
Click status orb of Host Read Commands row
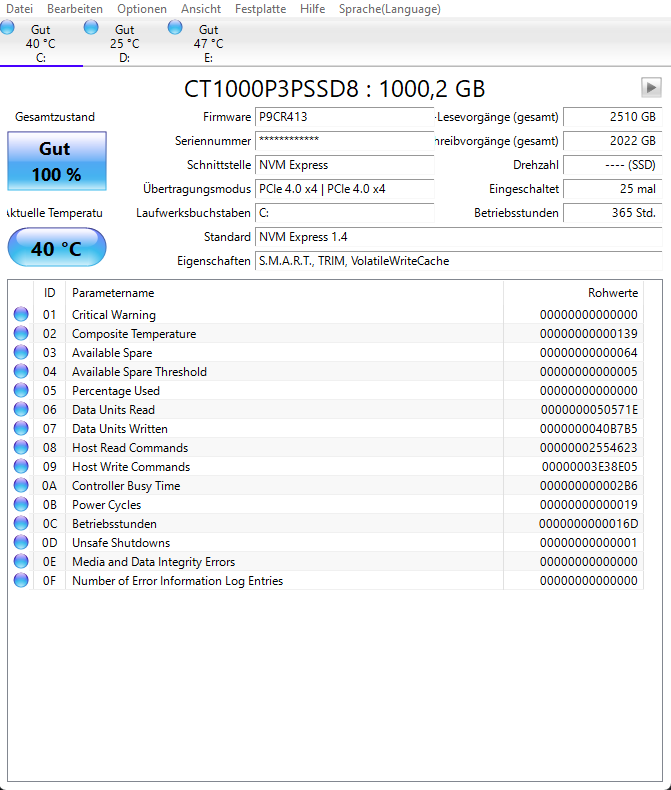pyautogui.click(x=21, y=447)
